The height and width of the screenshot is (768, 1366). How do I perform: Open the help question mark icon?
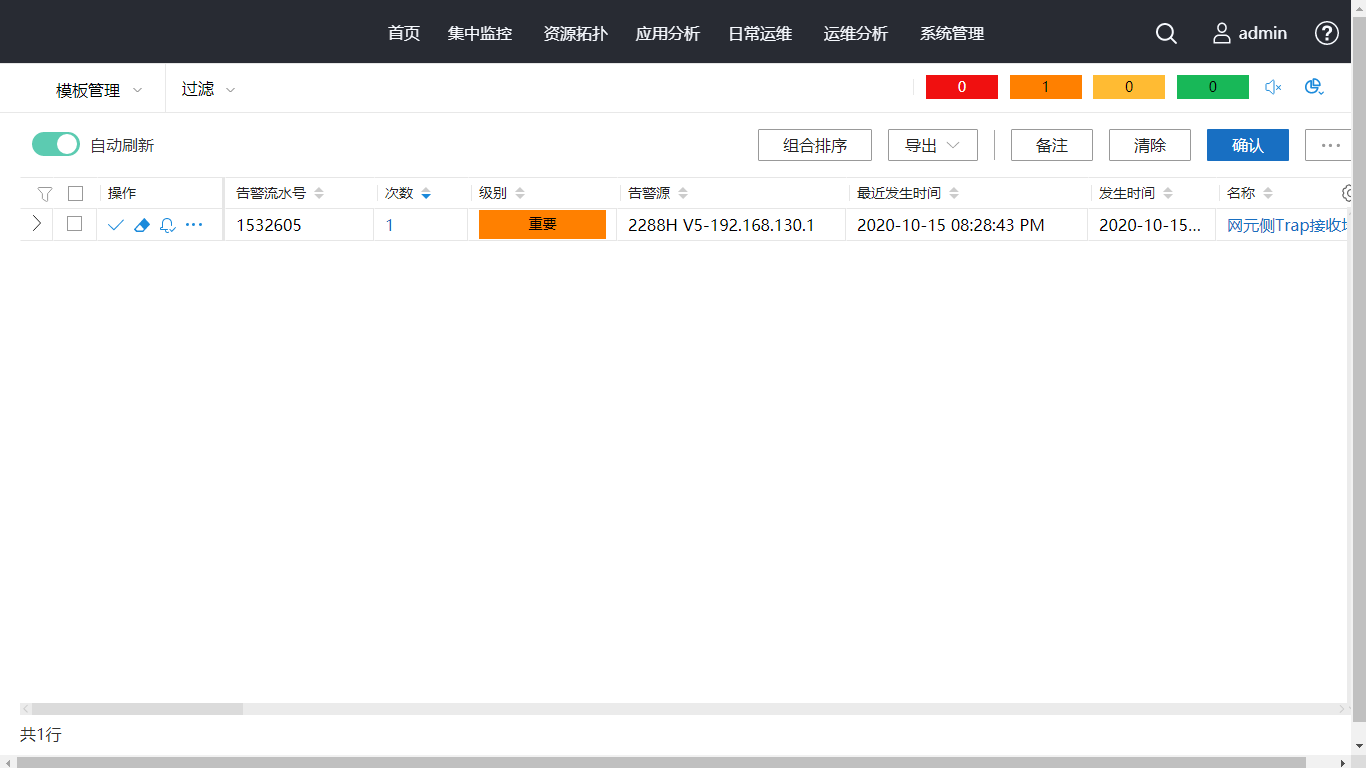click(x=1326, y=33)
